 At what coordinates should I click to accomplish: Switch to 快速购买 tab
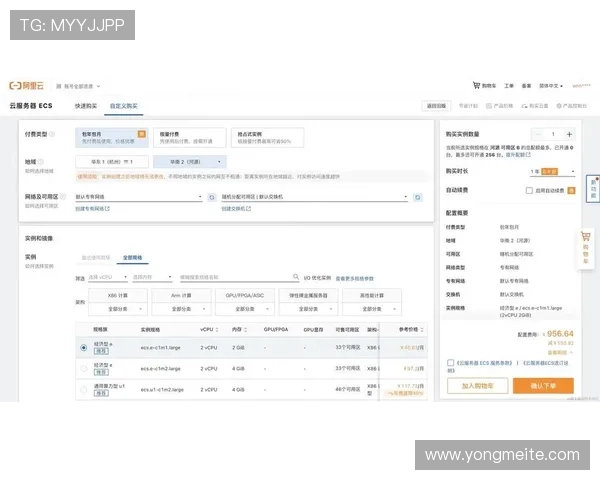[x=86, y=106]
